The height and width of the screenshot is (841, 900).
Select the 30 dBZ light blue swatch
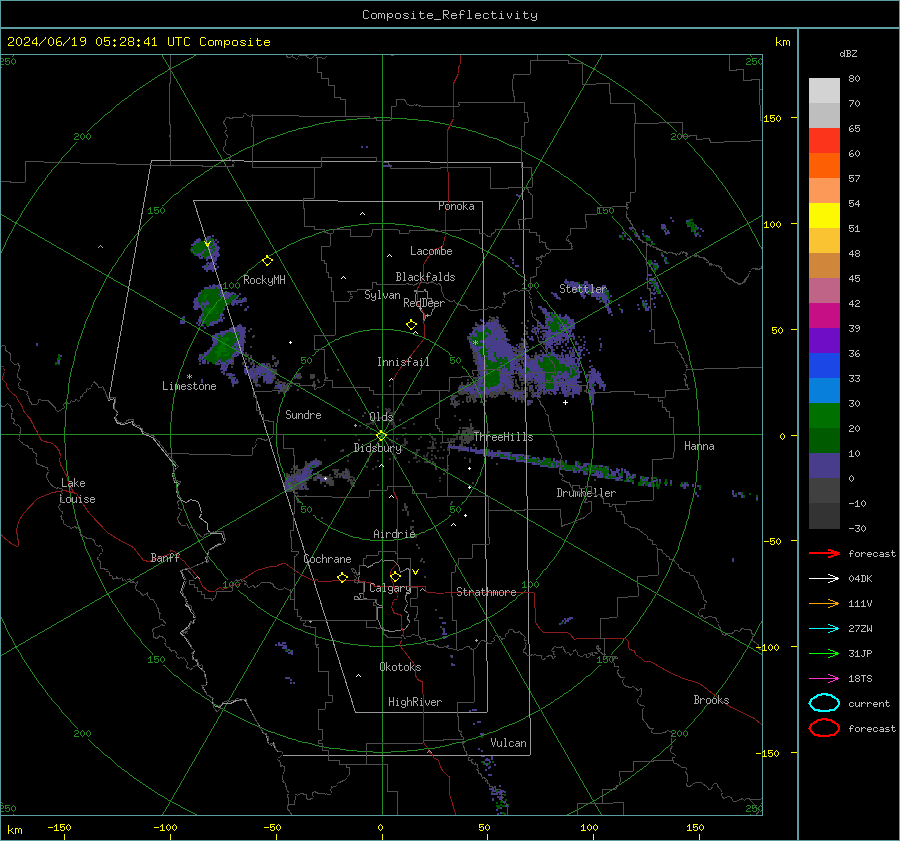click(824, 391)
